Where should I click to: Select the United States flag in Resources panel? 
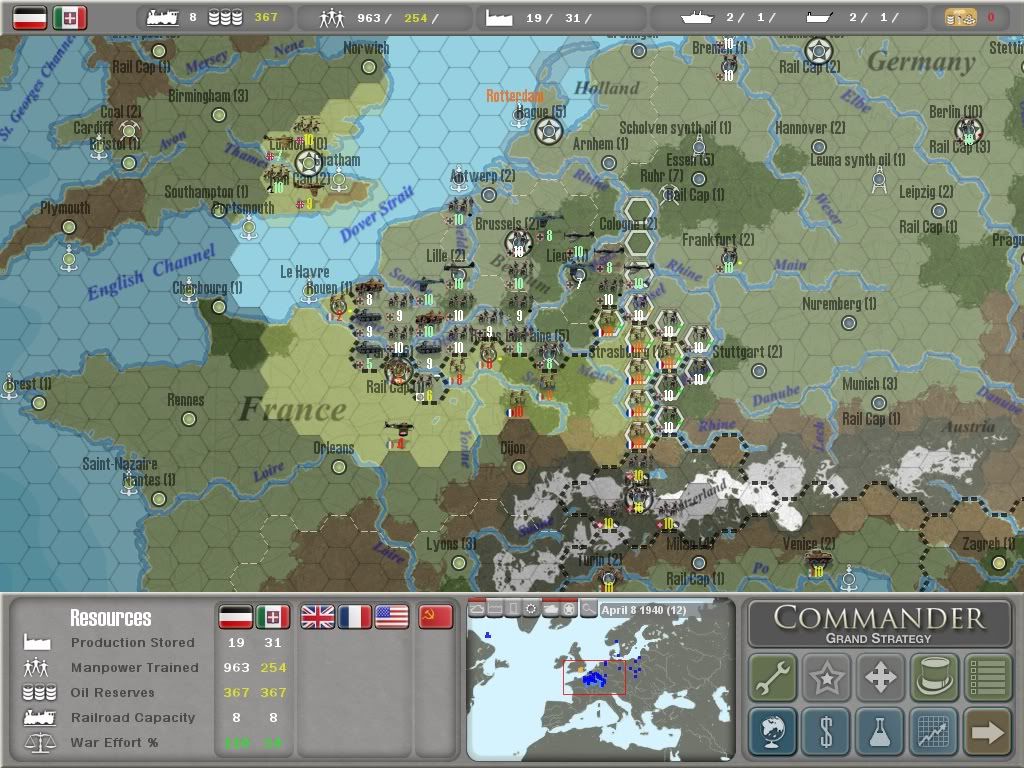pyautogui.click(x=392, y=616)
